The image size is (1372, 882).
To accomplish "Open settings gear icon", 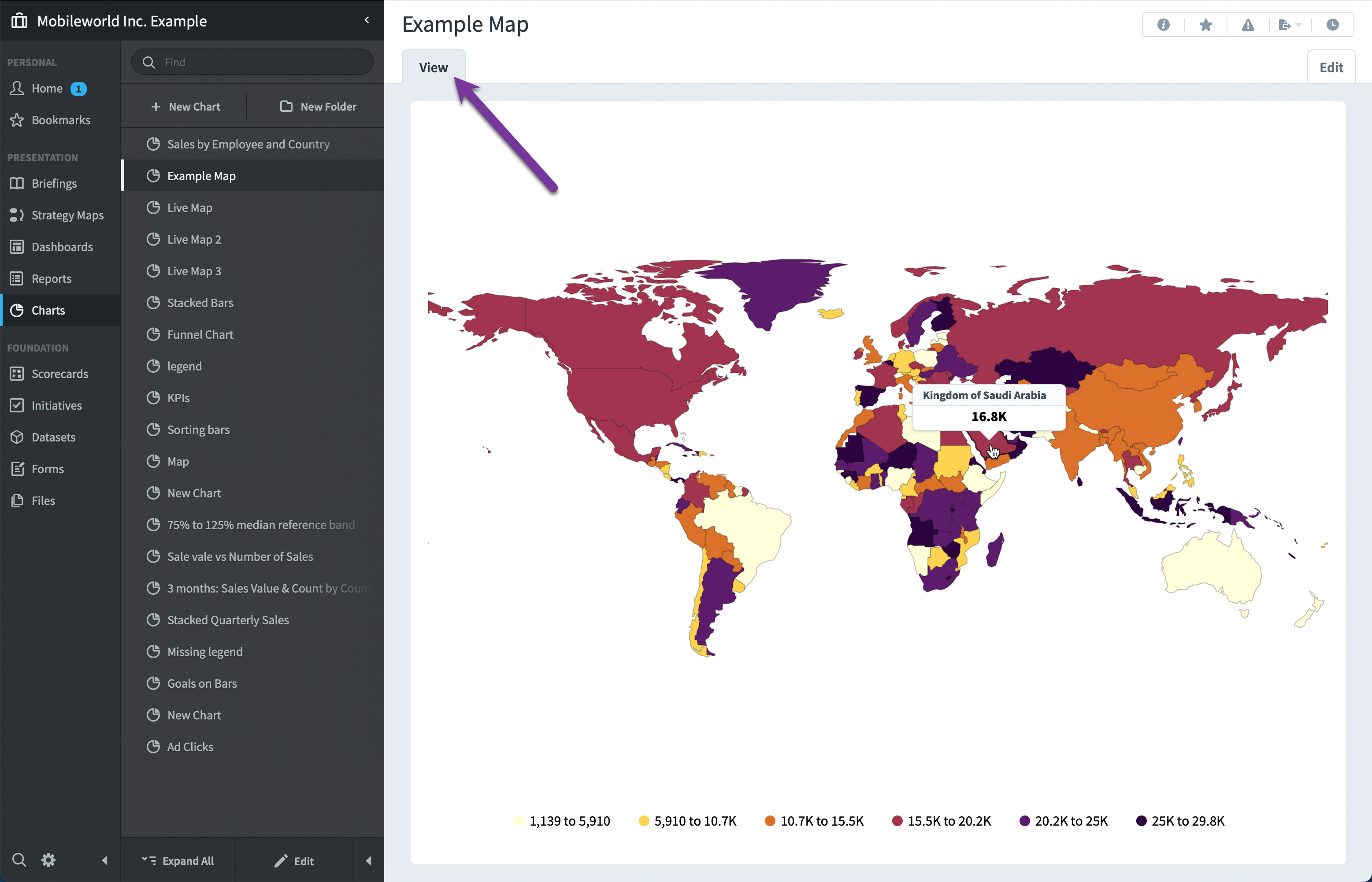I will click(x=48, y=860).
